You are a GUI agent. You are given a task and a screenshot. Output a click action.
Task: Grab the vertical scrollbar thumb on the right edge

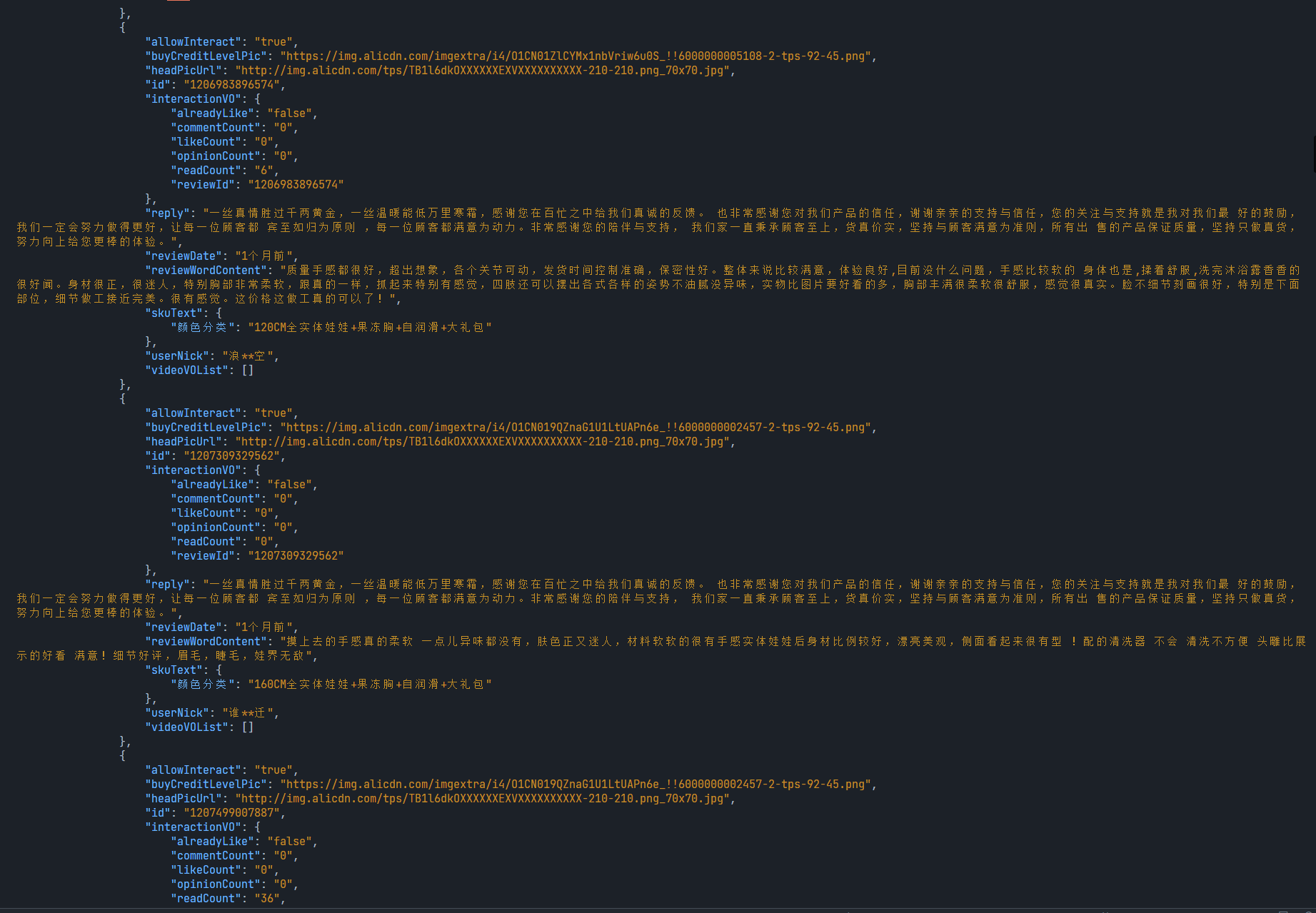click(x=1314, y=153)
